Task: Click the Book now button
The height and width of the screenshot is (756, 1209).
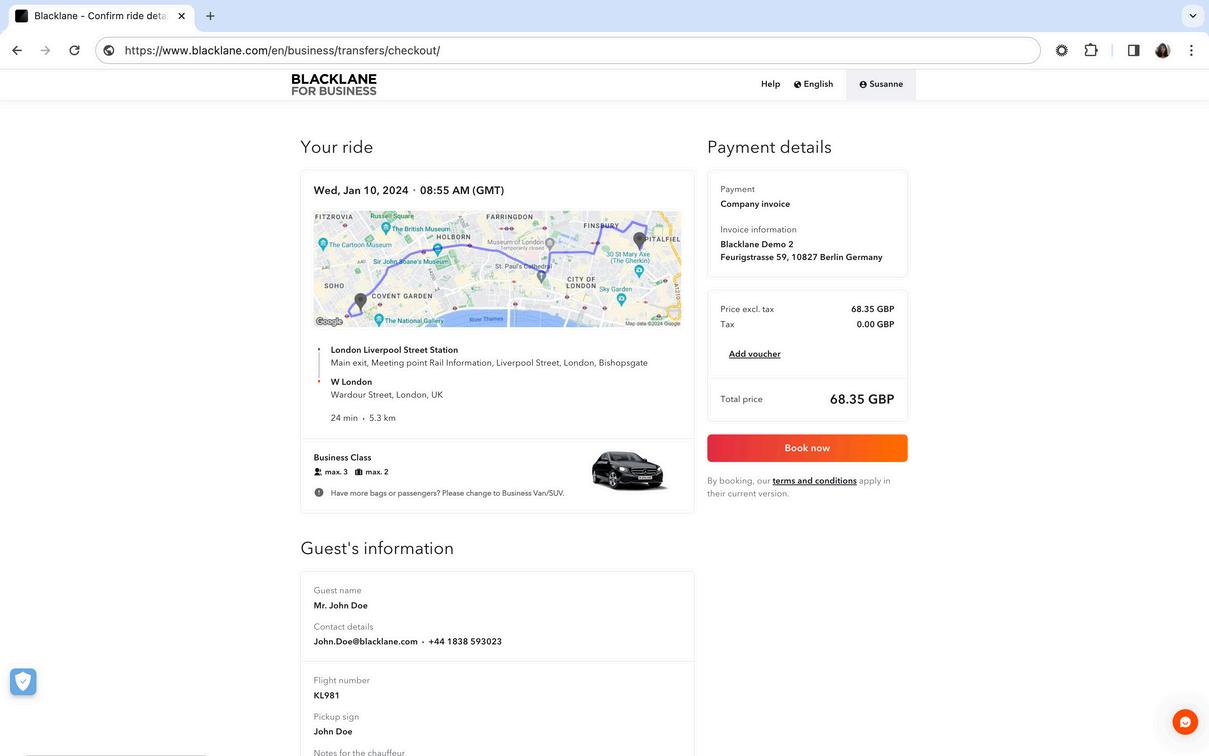Action: (807, 448)
